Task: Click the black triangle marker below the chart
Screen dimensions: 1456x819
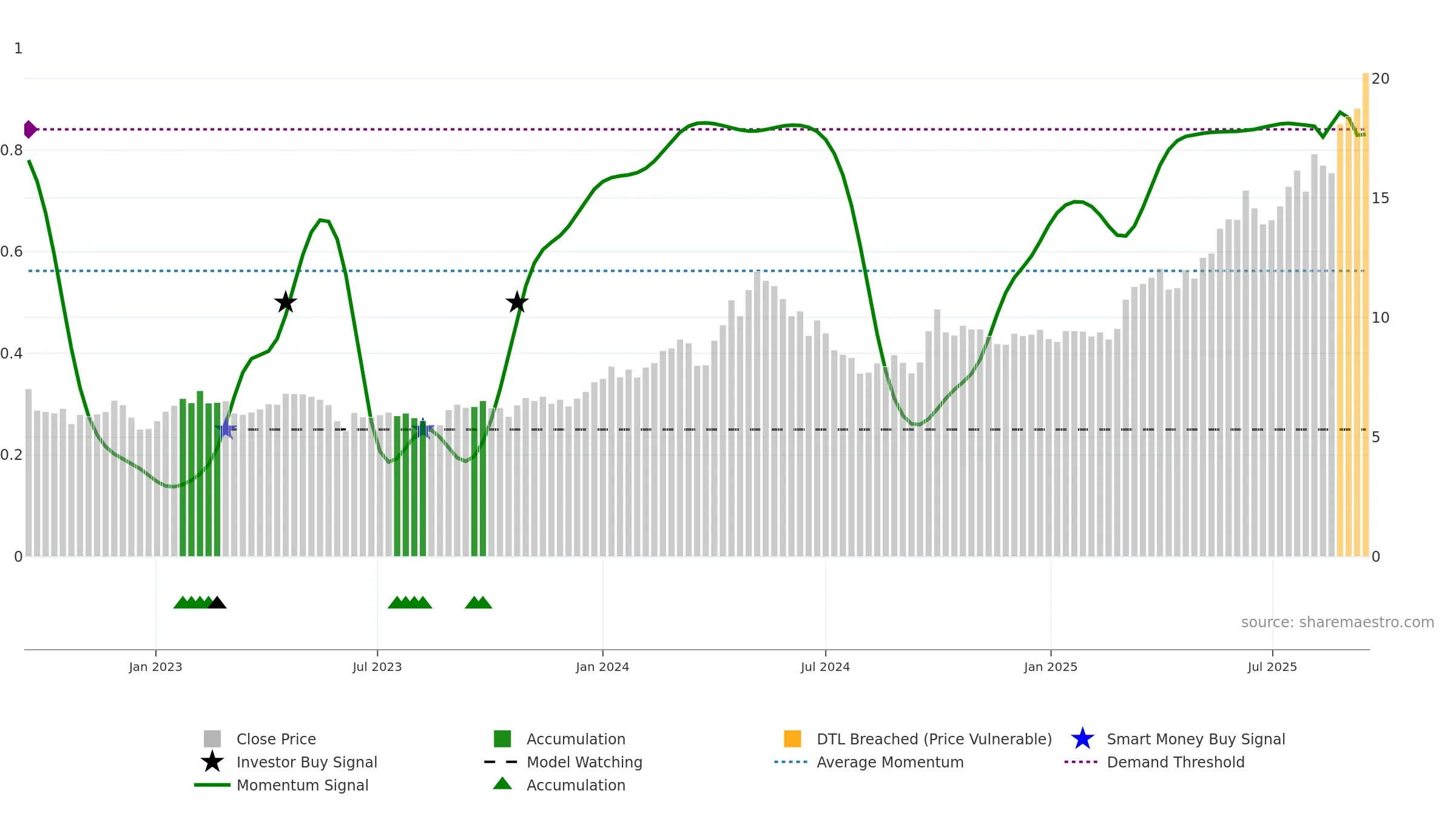Action: (x=217, y=602)
